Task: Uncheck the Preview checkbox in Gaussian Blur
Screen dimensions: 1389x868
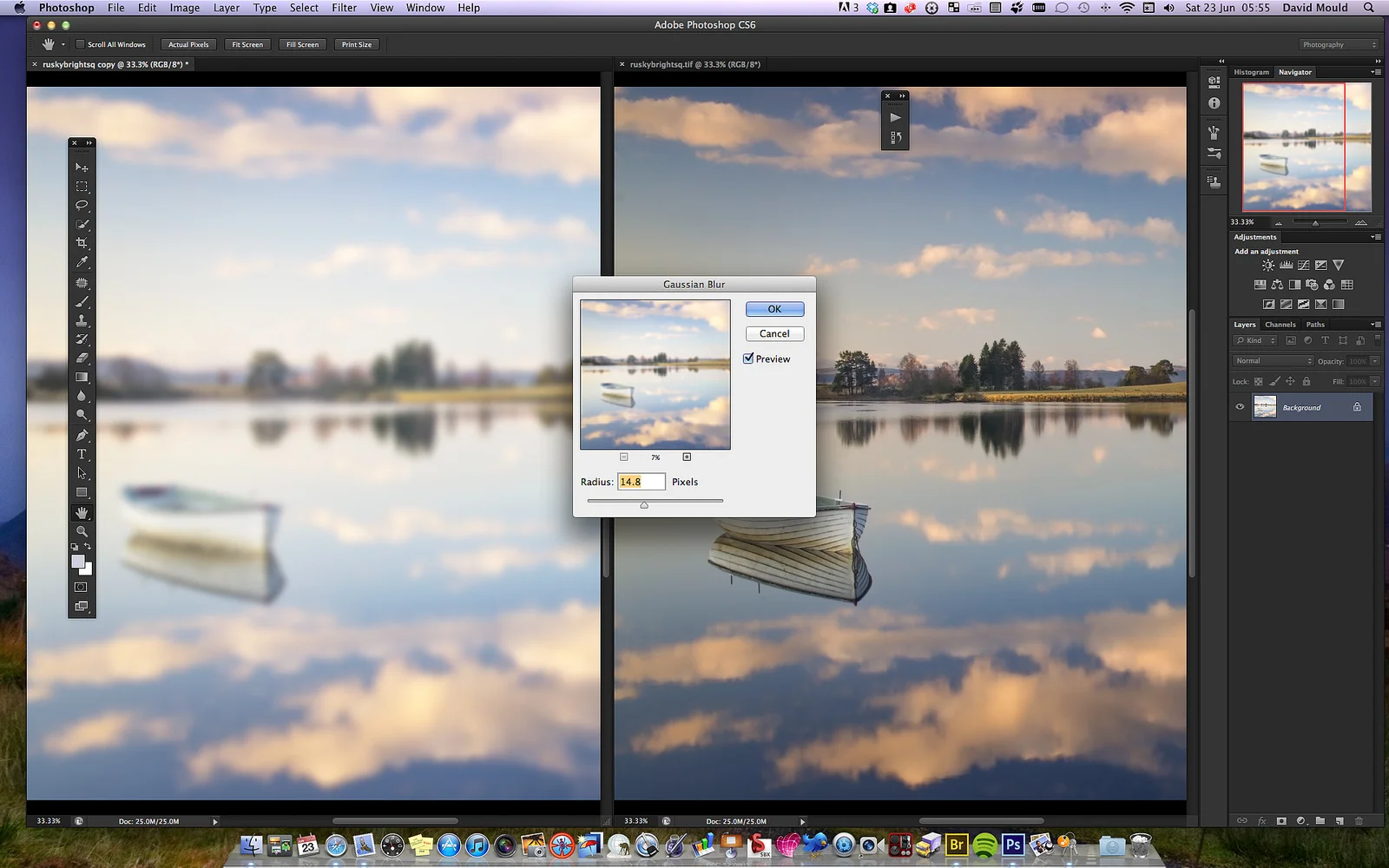Action: click(748, 358)
